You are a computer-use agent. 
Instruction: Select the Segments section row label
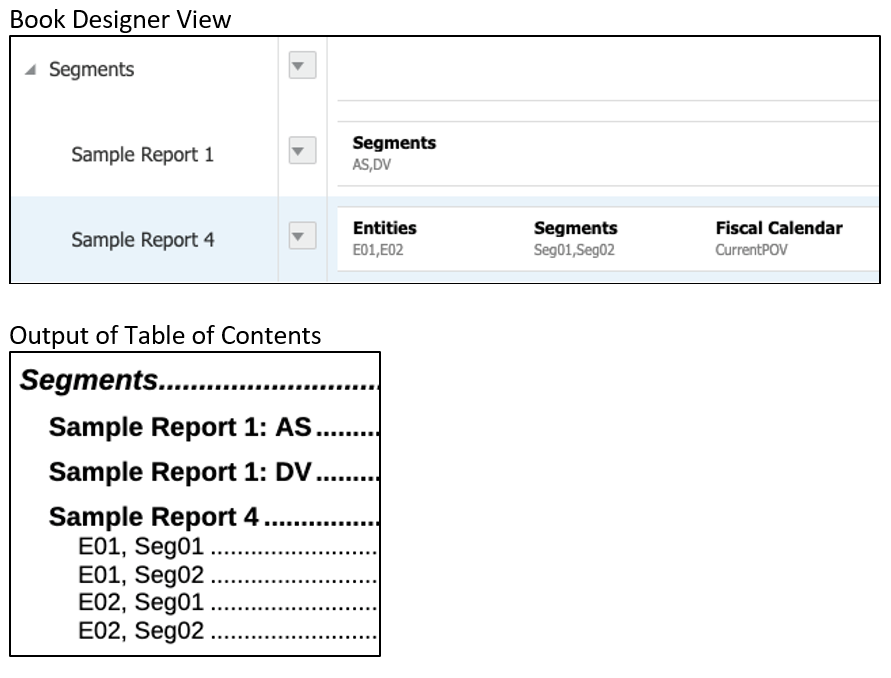tap(91, 70)
